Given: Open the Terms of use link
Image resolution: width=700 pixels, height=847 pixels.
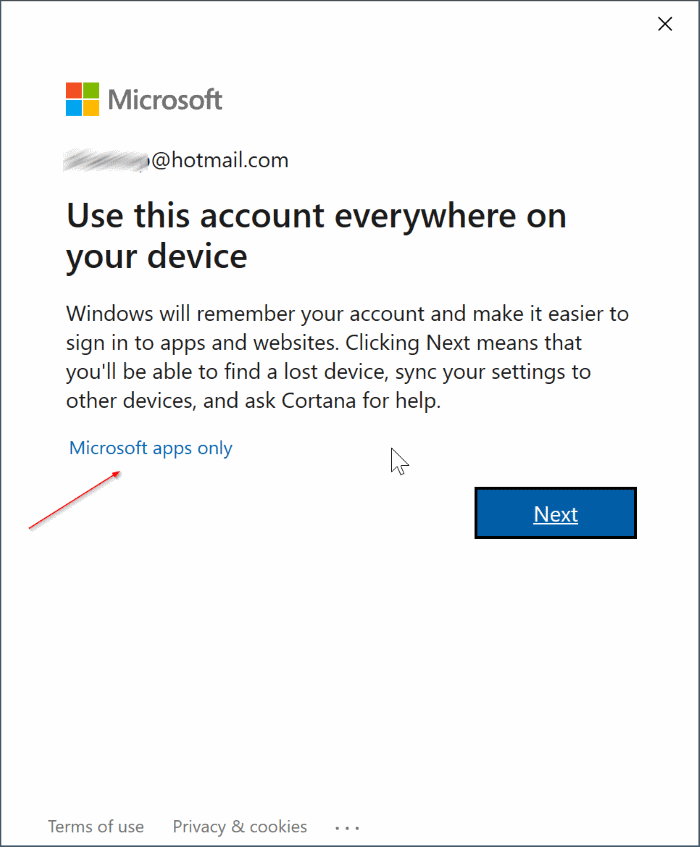Looking at the screenshot, I should point(96,827).
